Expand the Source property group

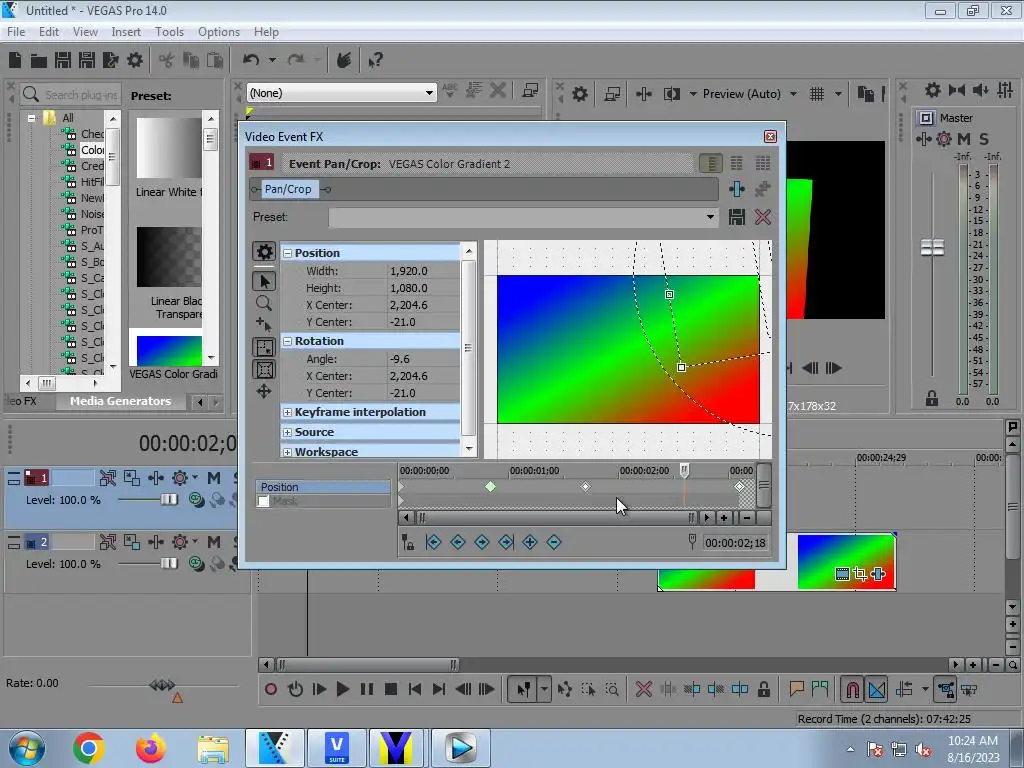pyautogui.click(x=287, y=432)
